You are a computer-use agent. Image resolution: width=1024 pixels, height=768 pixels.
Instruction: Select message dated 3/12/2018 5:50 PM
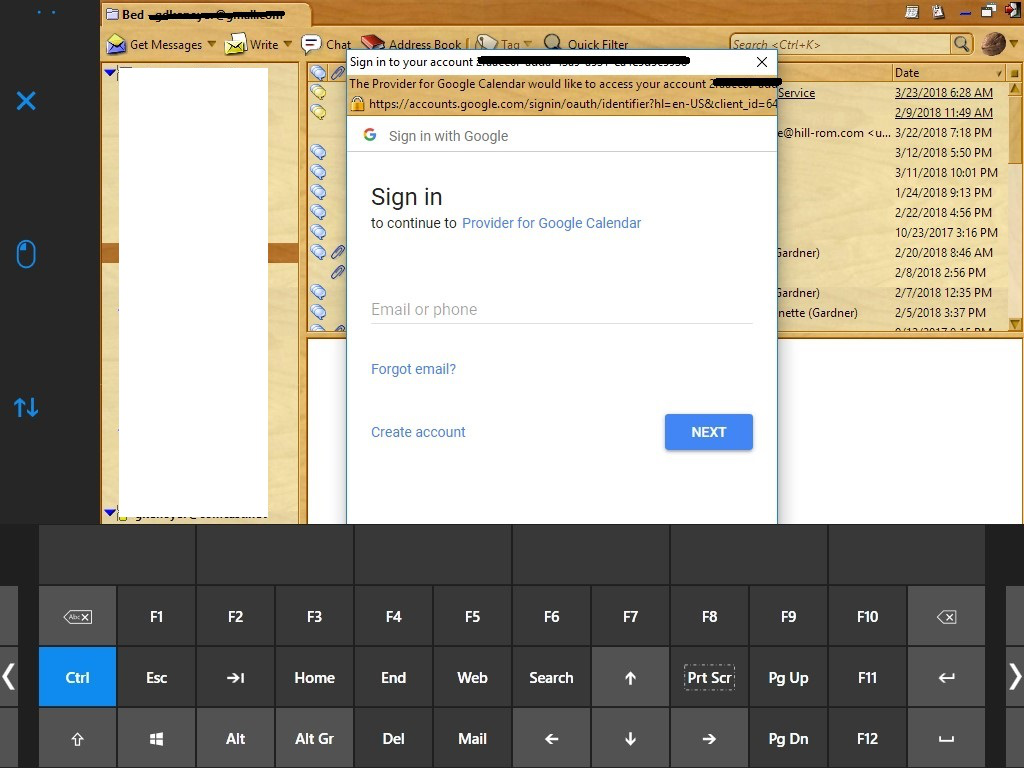[943, 152]
